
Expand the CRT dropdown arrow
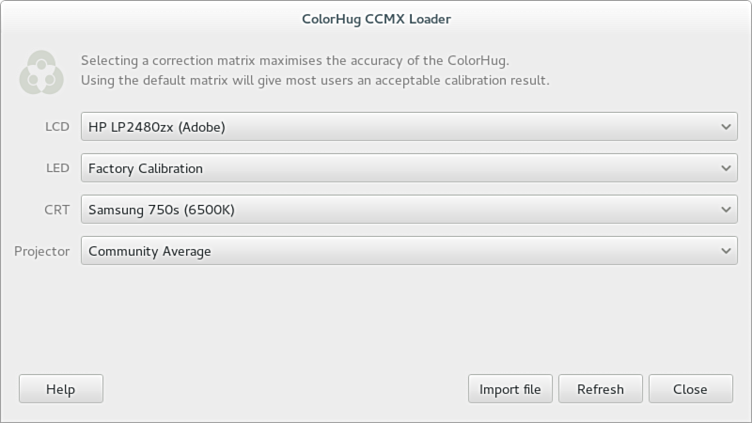pyautogui.click(x=726, y=210)
